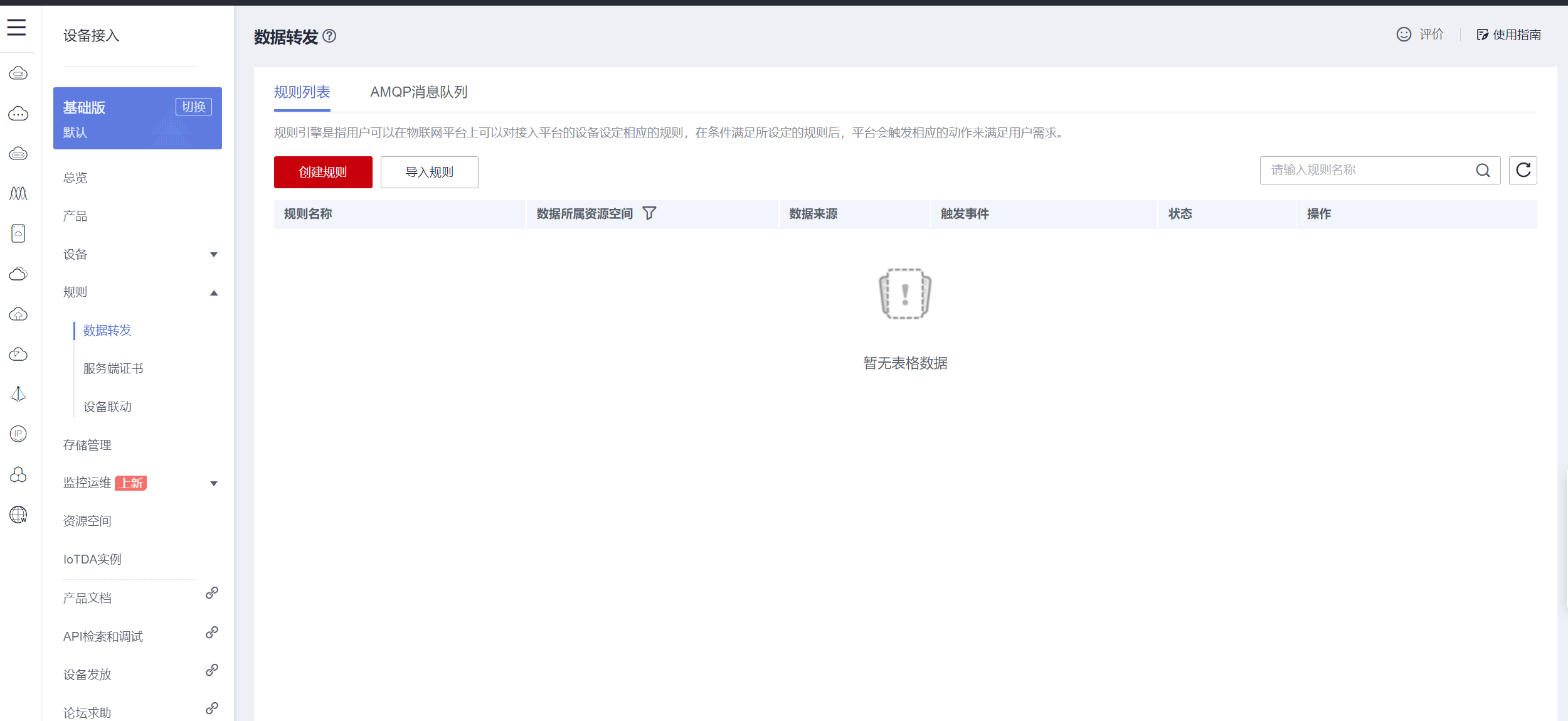Expand the 设备 menu arrow

(x=214, y=255)
